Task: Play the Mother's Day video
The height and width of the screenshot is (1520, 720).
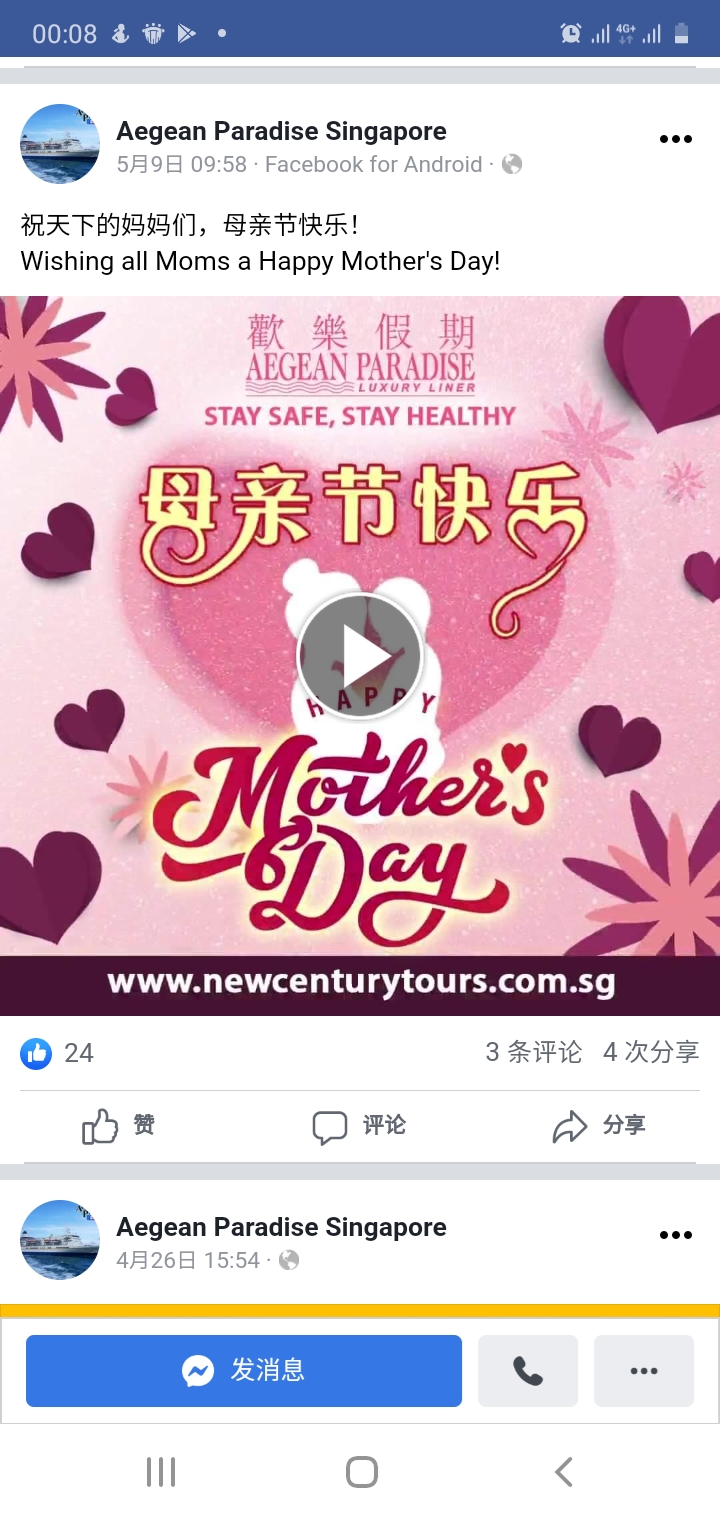Action: click(360, 656)
